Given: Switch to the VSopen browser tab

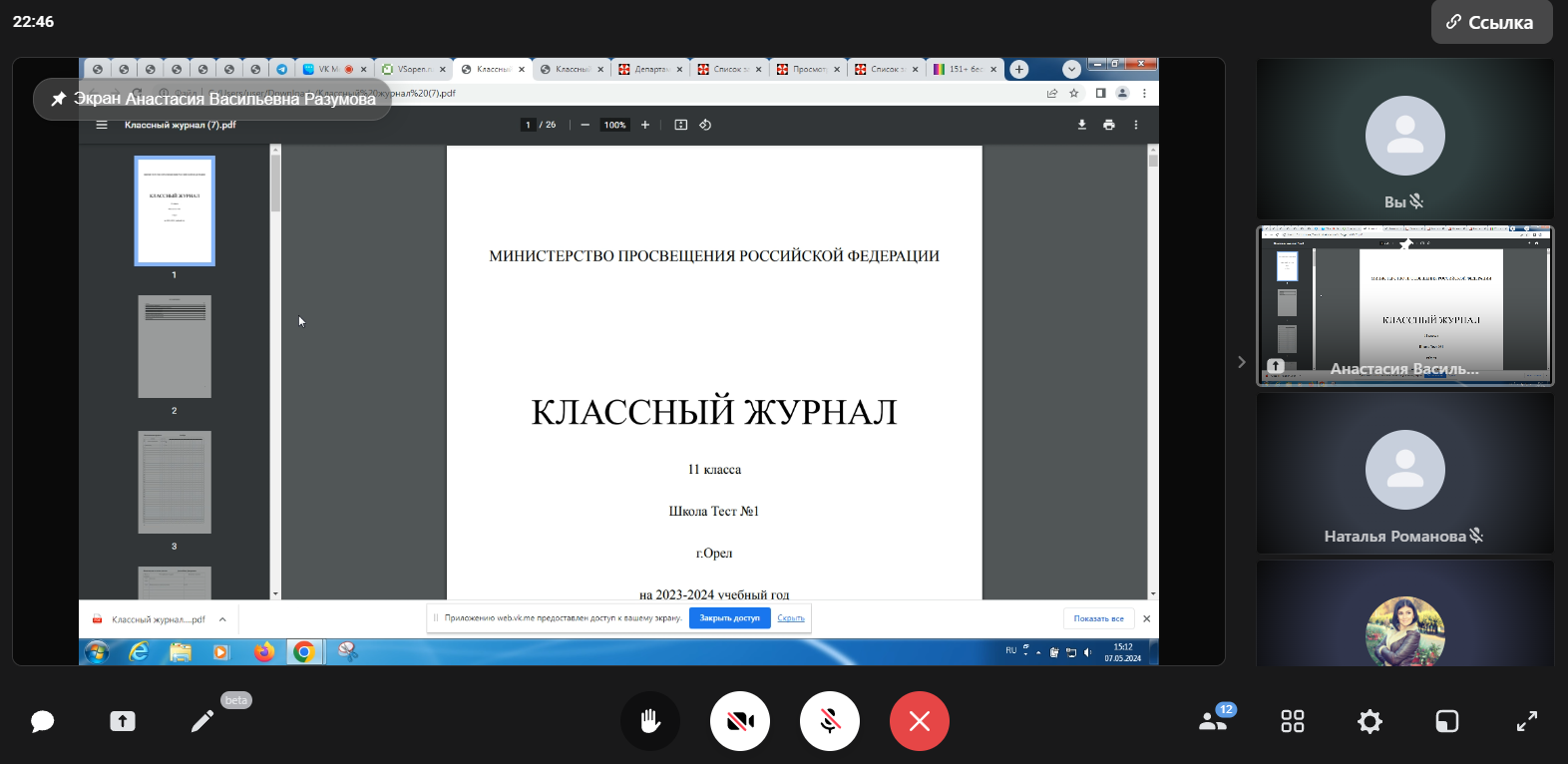Looking at the screenshot, I should 413,70.
